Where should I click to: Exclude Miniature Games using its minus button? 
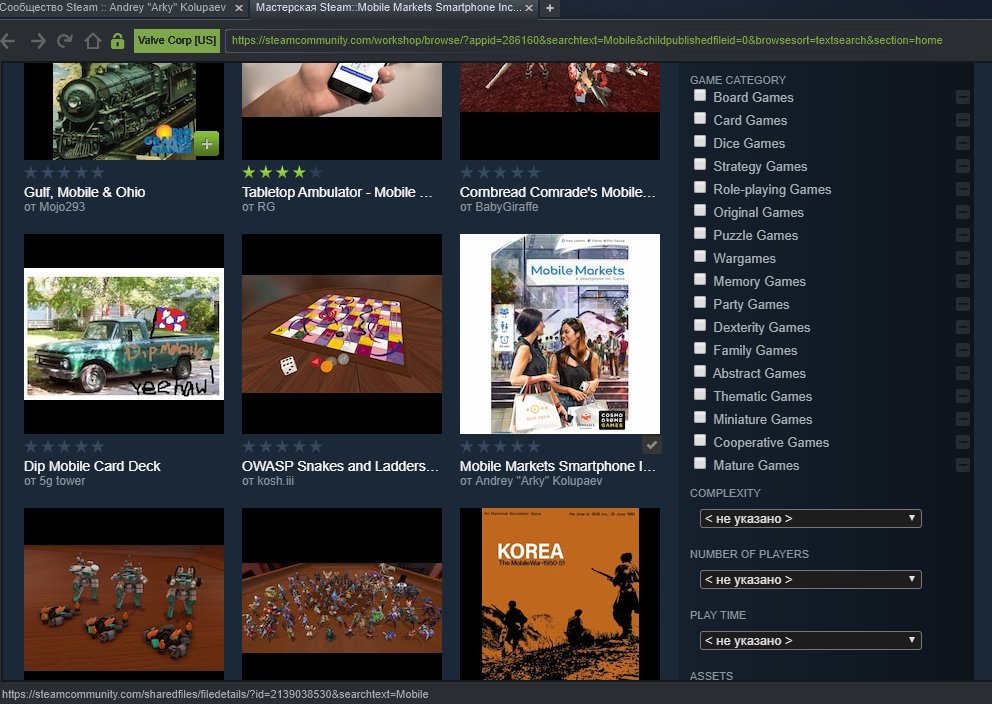click(x=962, y=419)
